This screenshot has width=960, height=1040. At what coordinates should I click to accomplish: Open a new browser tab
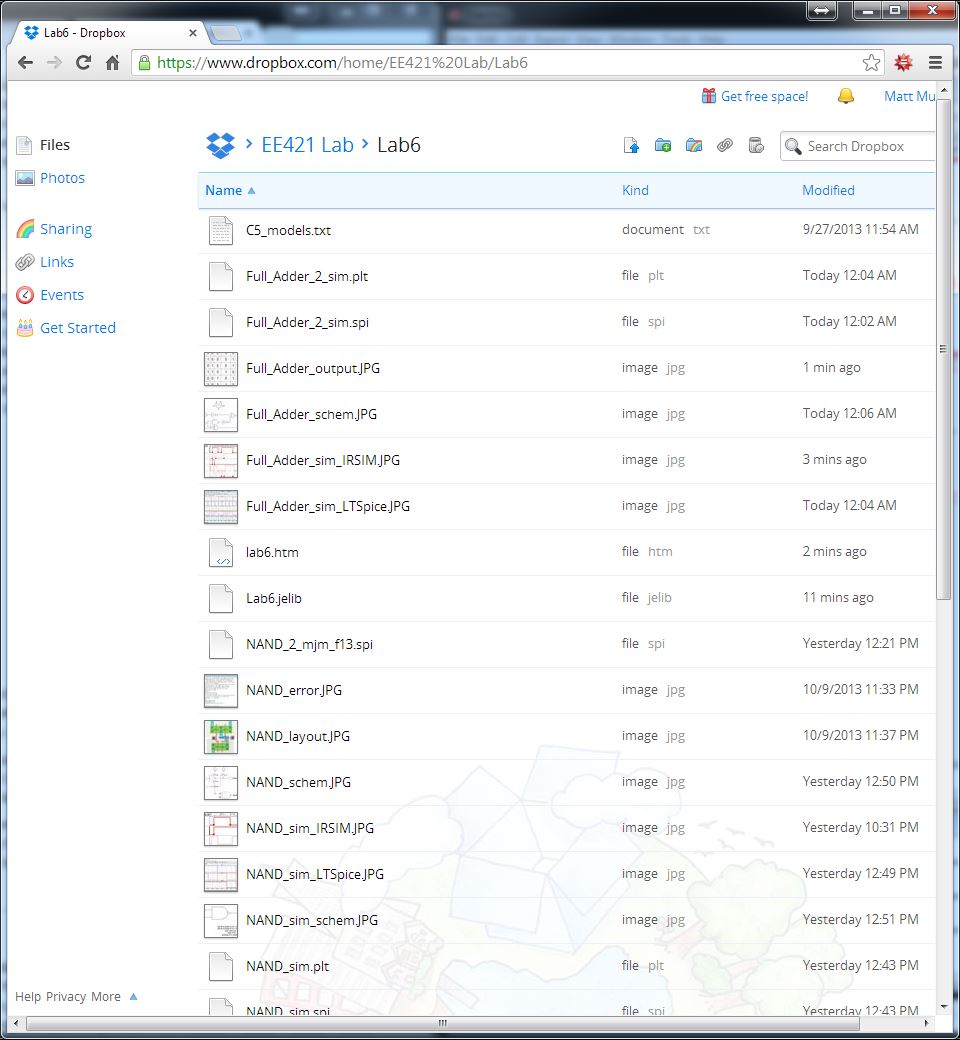224,32
